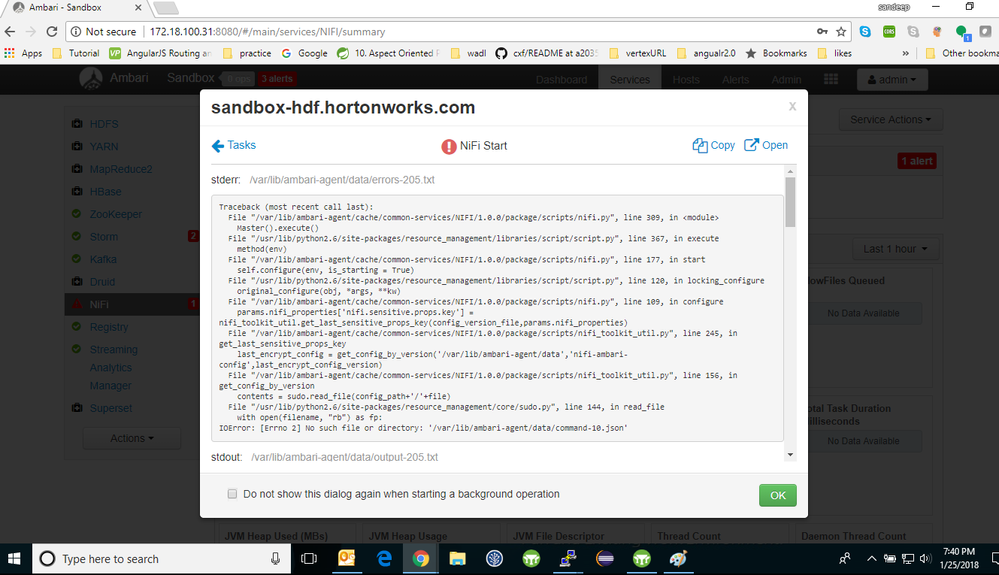Click the green CORS extension icon

coord(889,31)
